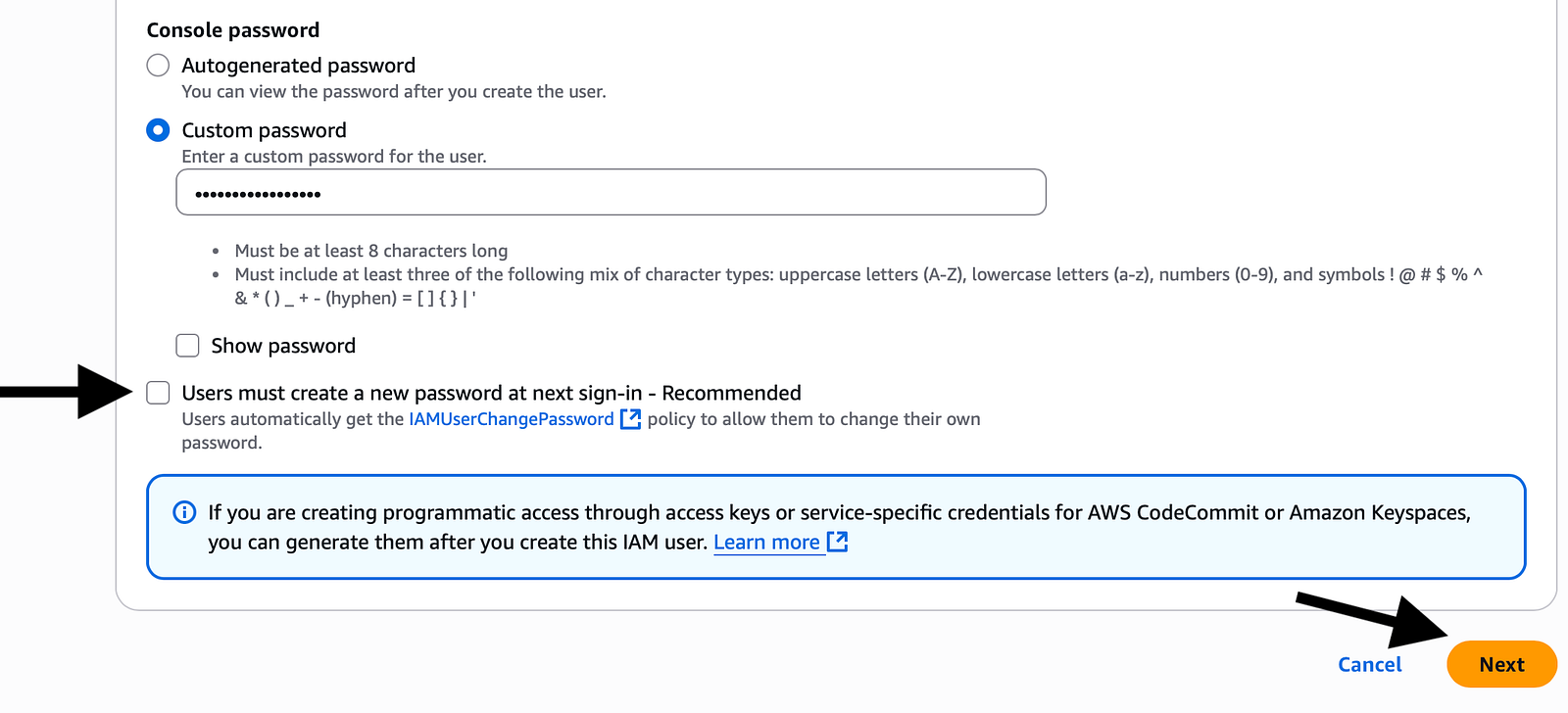Click external-link icon after Learn more

(x=837, y=542)
